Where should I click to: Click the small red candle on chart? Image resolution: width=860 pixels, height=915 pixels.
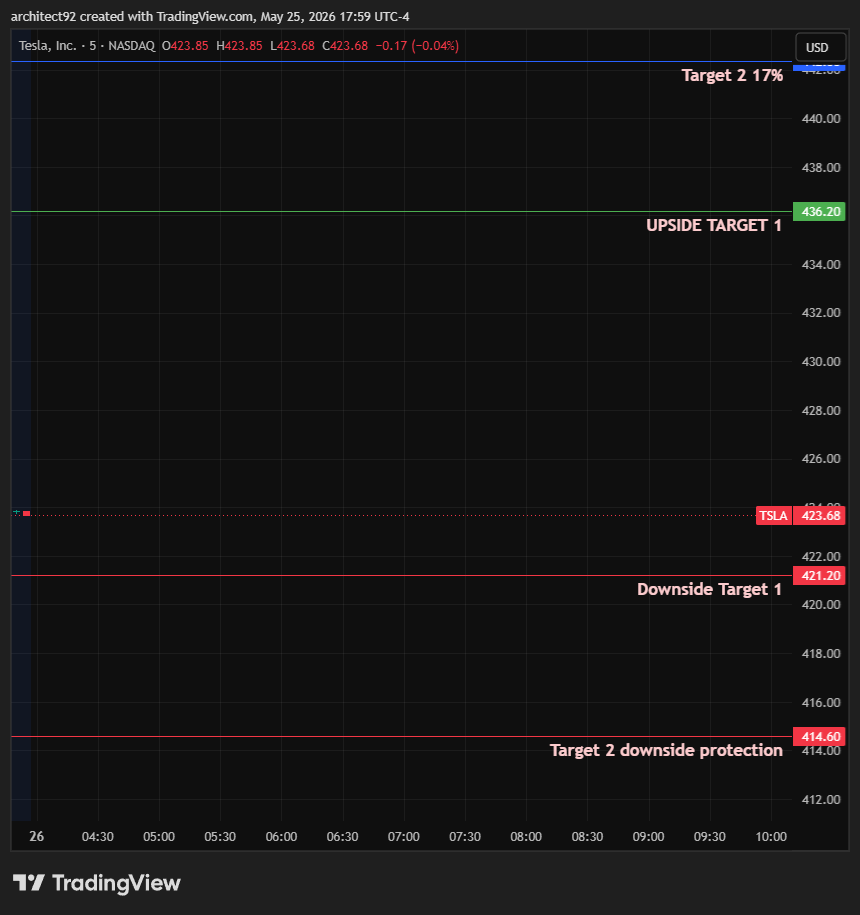point(26,514)
